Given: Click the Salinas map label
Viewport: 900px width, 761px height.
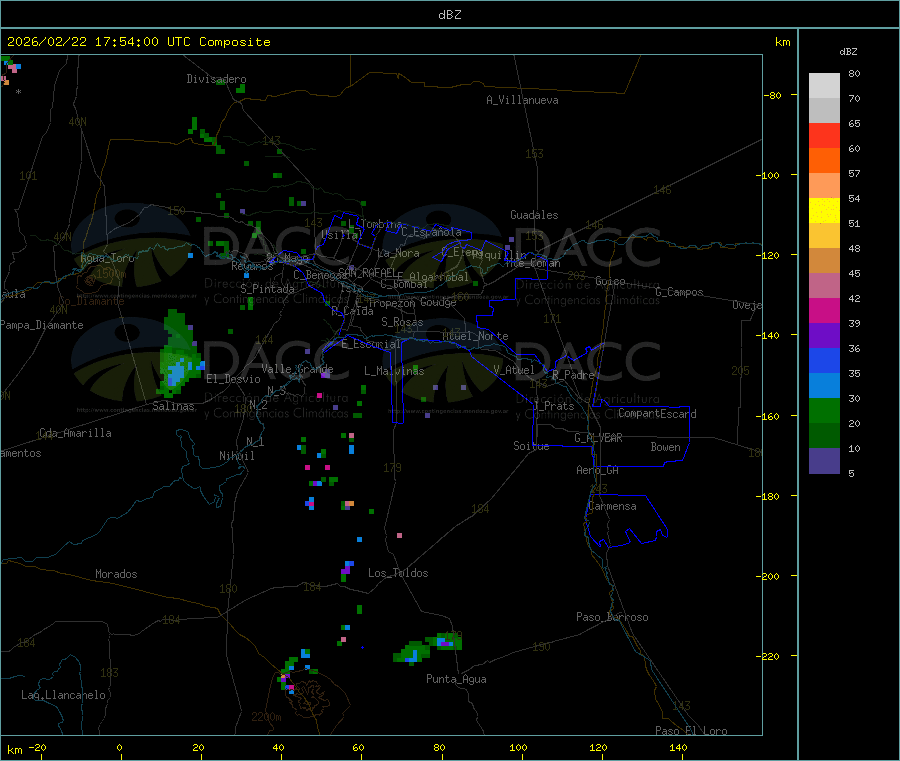Looking at the screenshot, I should 173,406.
